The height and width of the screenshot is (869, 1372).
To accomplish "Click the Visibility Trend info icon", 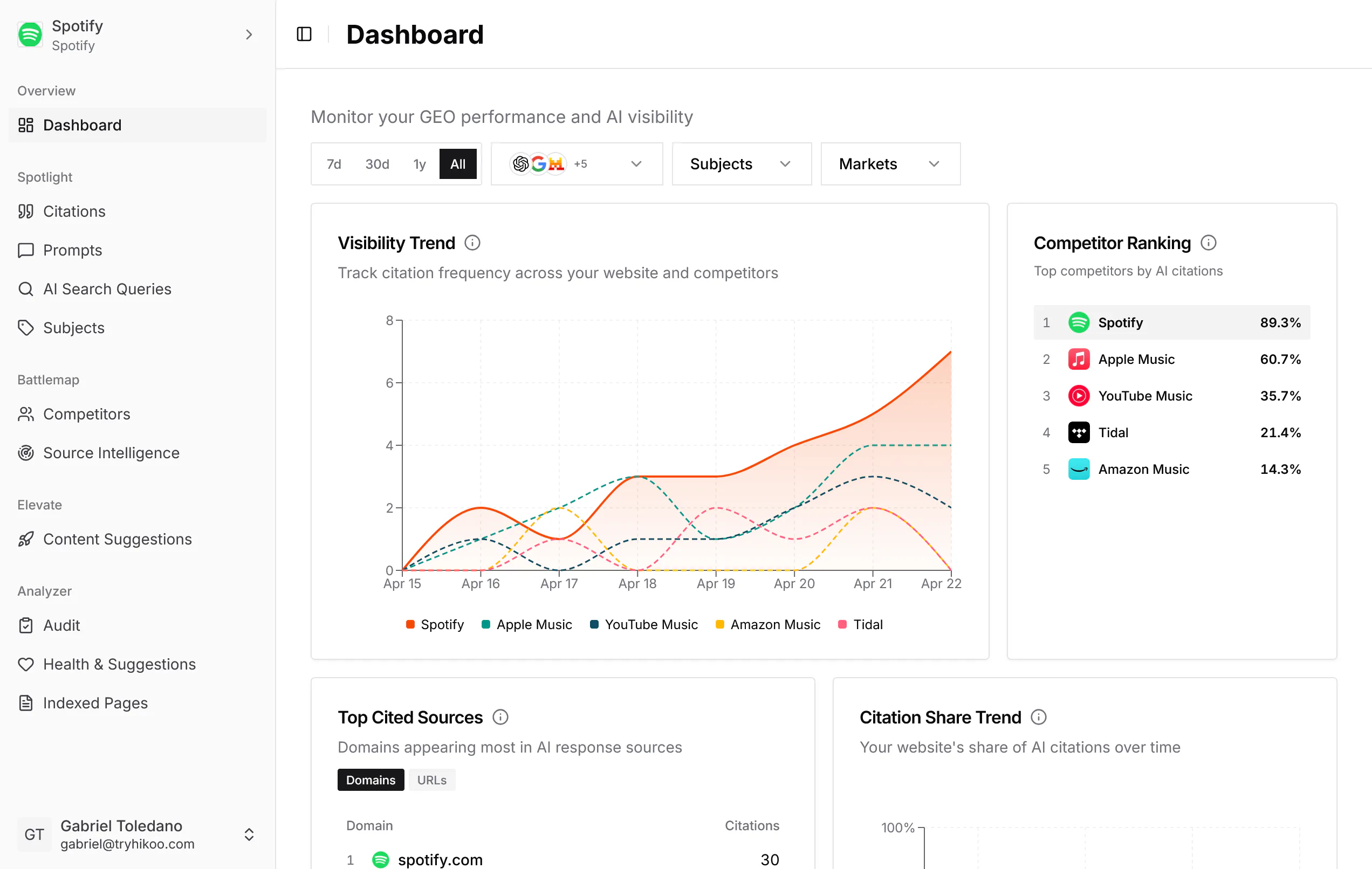I will (x=472, y=243).
